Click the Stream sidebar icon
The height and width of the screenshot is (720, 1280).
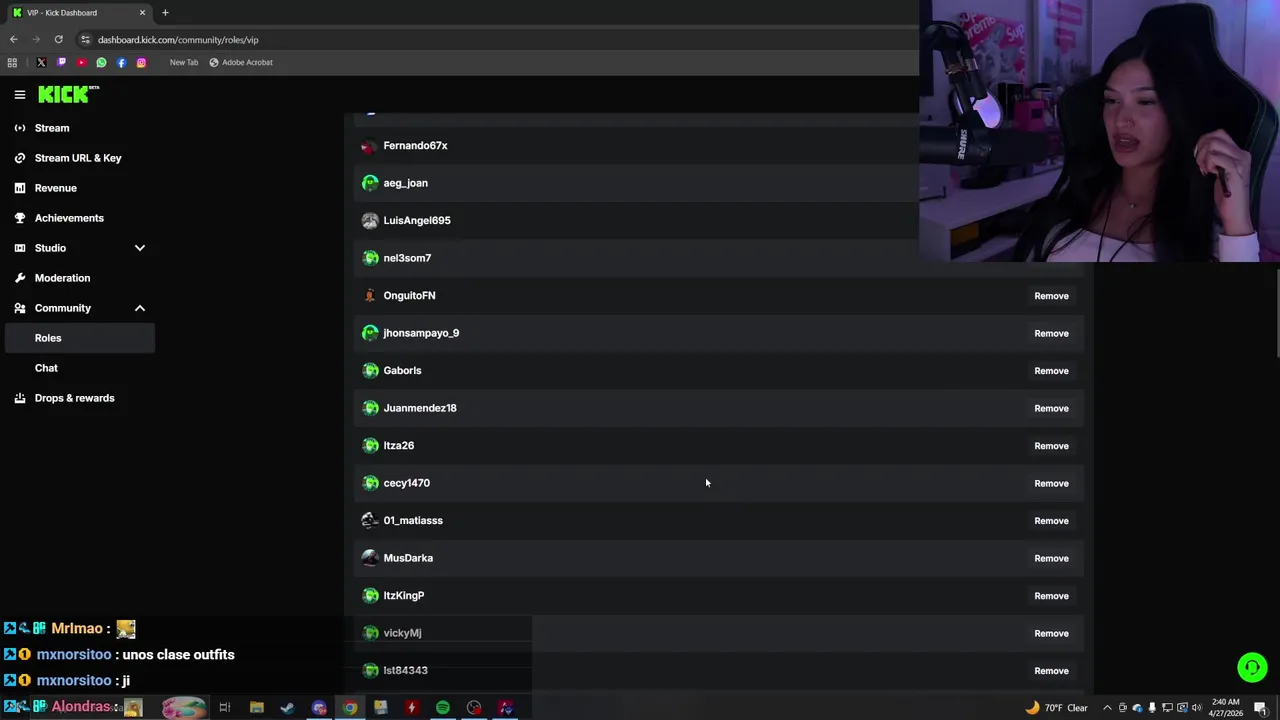(19, 128)
